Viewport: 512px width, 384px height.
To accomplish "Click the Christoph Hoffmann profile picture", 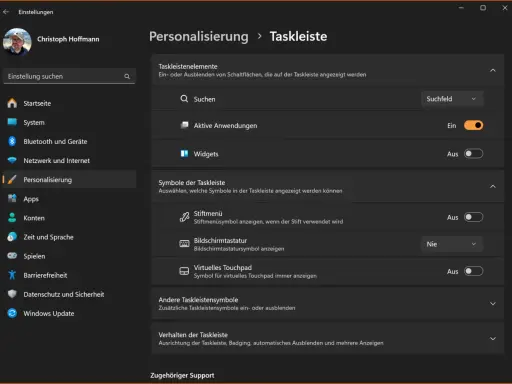I will [x=17, y=42].
